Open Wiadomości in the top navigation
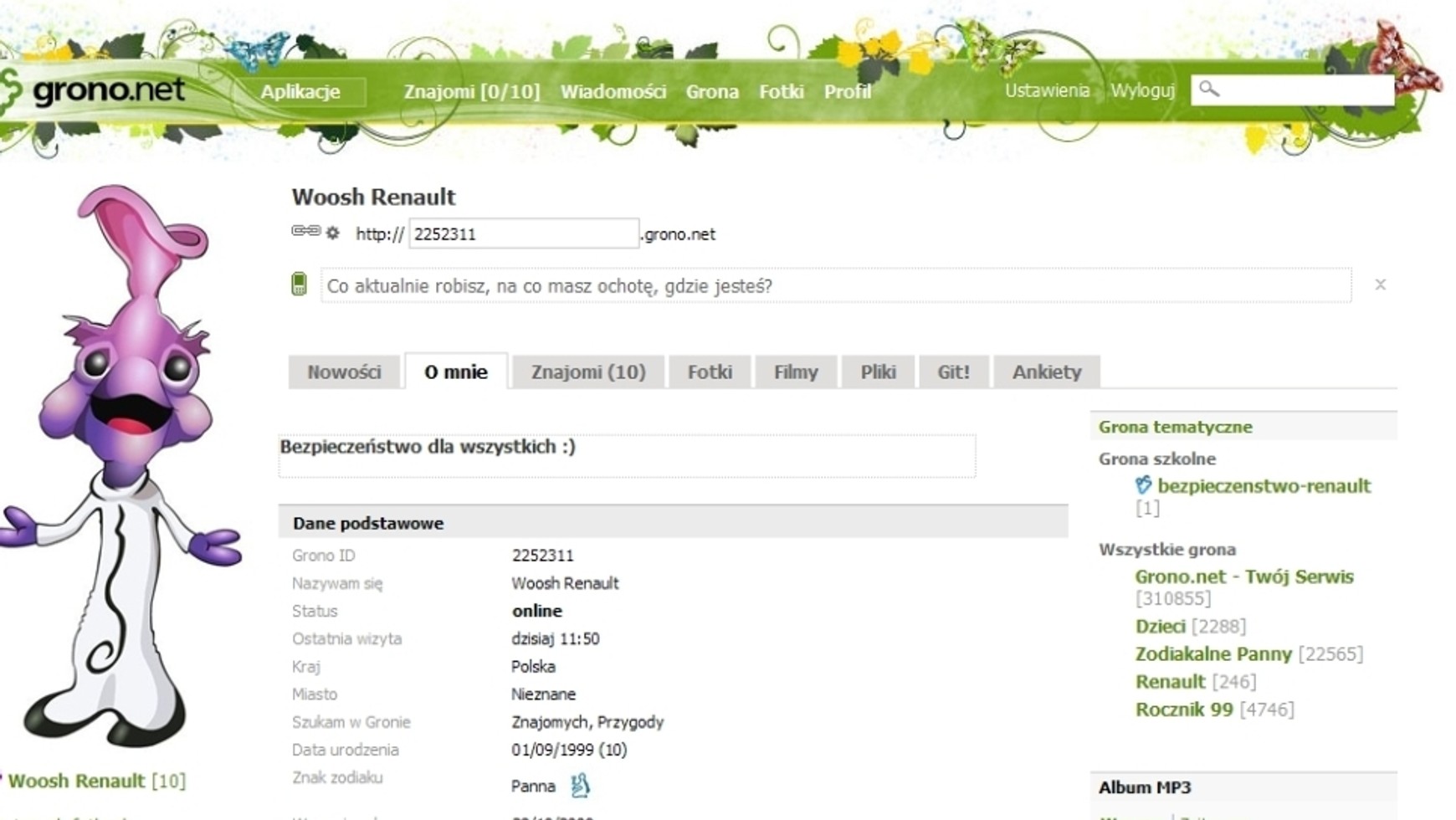Viewport: 1456px width, 820px height. [613, 92]
